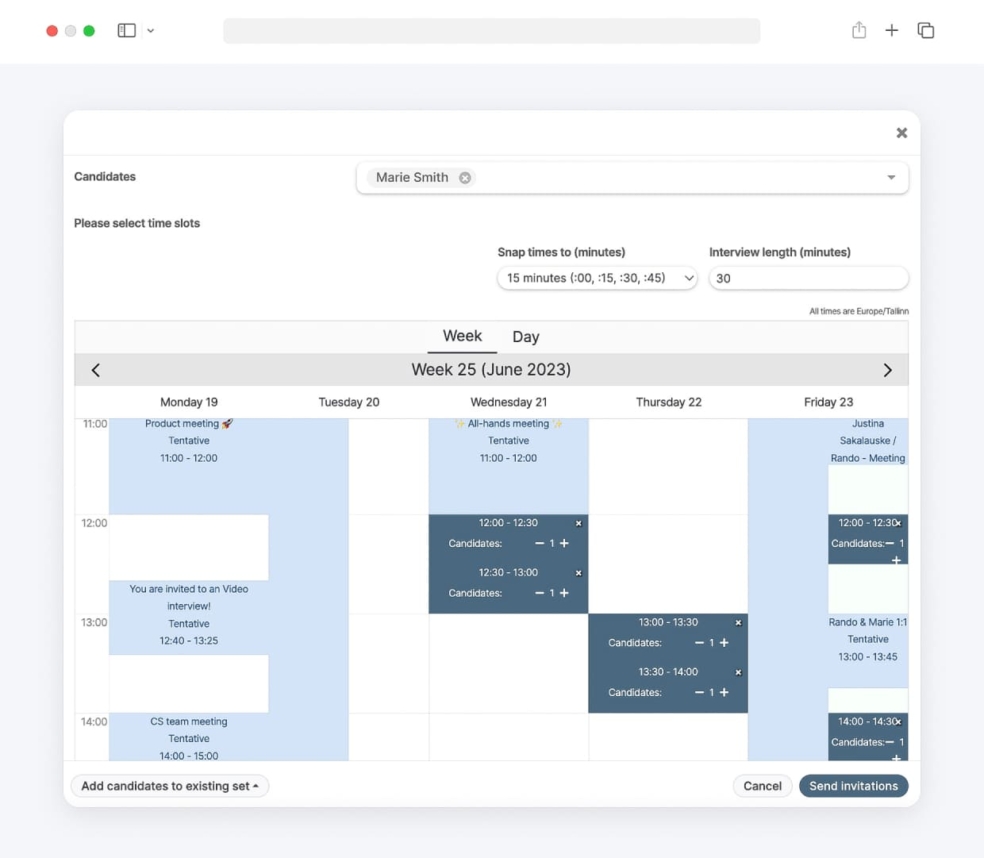
Task: Click Send invitations
Action: click(x=853, y=786)
